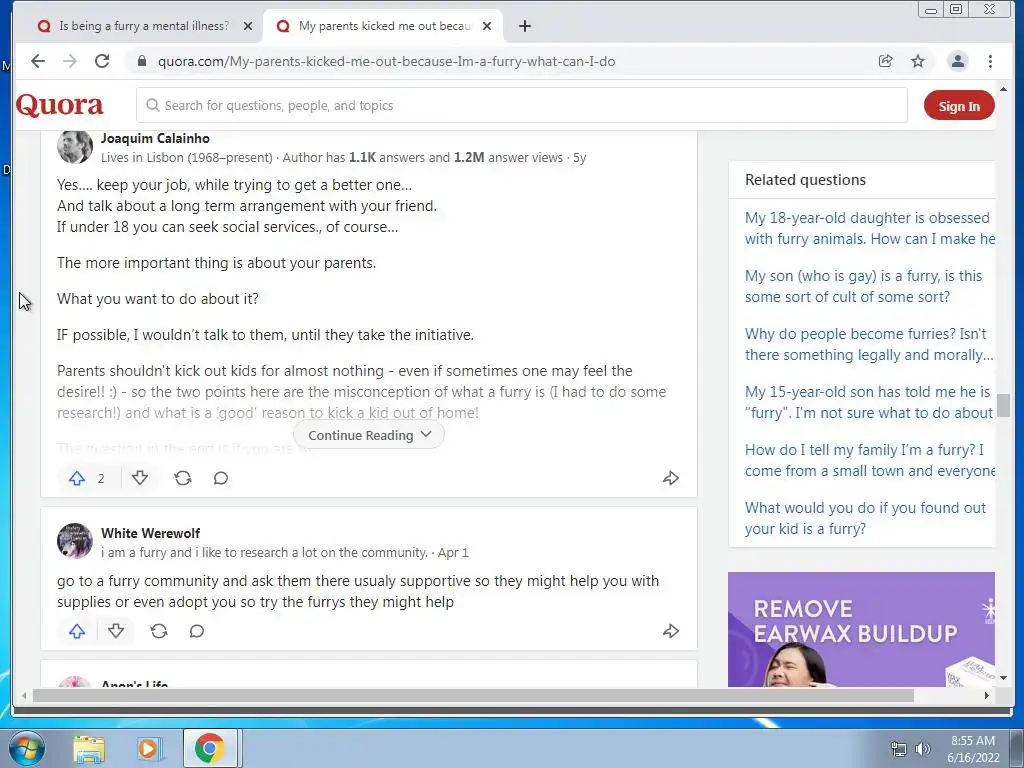Image resolution: width=1024 pixels, height=768 pixels.
Task: Close the 'Is being a furry a mental illness?' tab
Action: [x=248, y=26]
